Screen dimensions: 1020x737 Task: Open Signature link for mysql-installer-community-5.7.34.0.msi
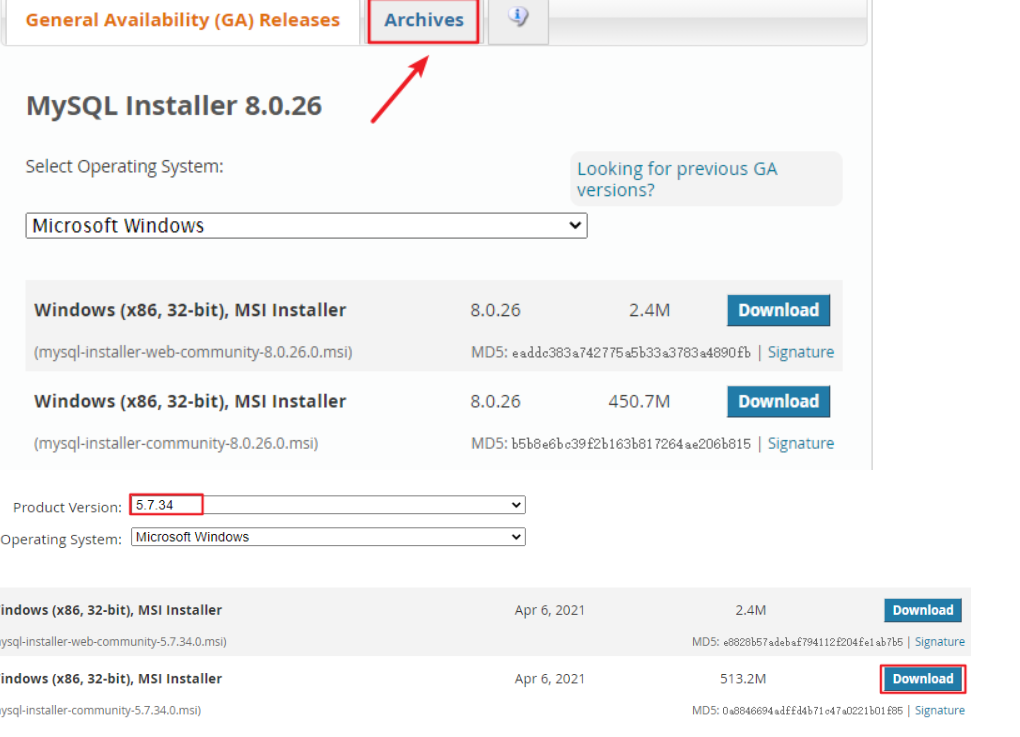939,710
